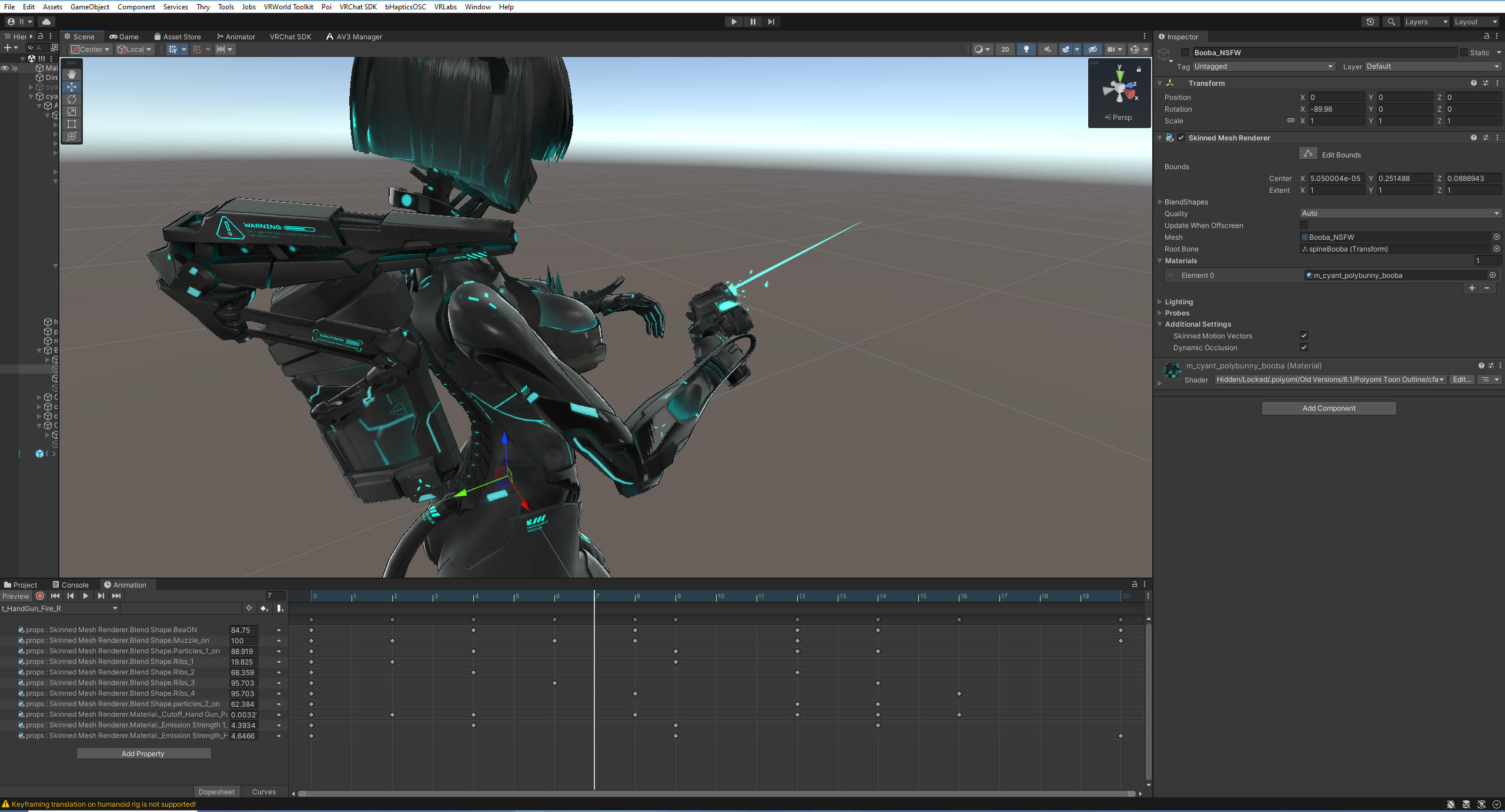Click the Add Property button
The height and width of the screenshot is (812, 1505).
click(x=143, y=753)
